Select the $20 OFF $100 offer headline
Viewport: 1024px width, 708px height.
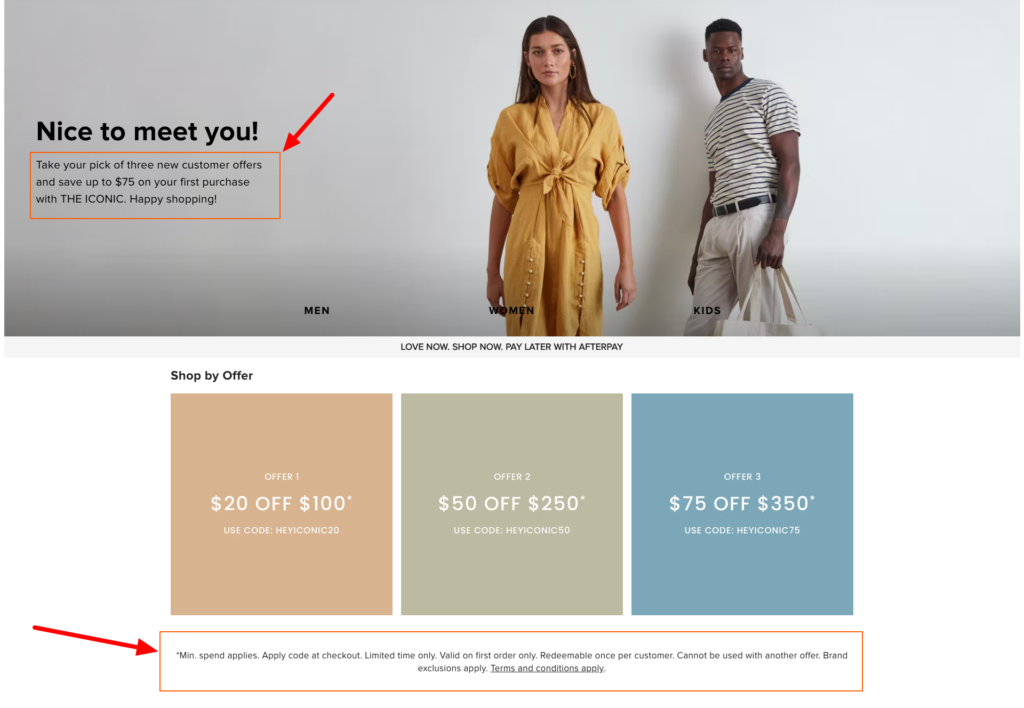click(281, 504)
